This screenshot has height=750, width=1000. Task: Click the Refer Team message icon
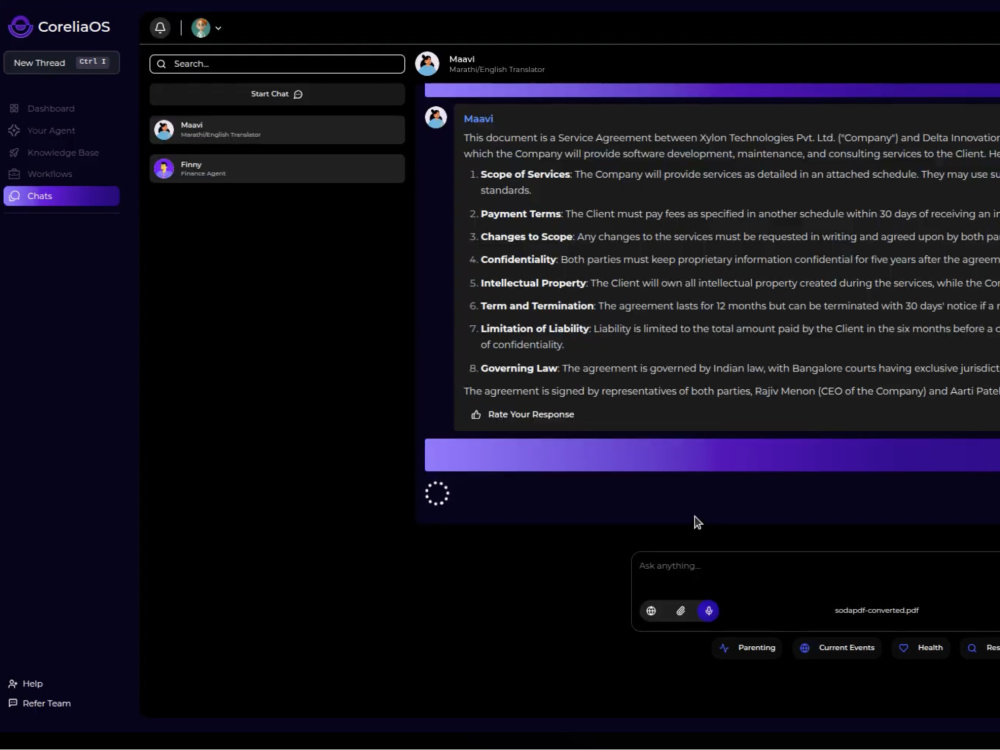pyautogui.click(x=13, y=703)
